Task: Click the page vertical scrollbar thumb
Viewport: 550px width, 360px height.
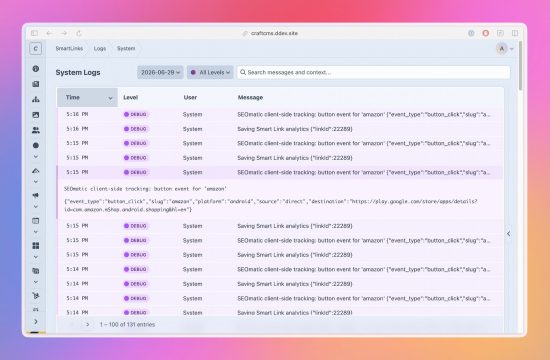Action: click(521, 65)
